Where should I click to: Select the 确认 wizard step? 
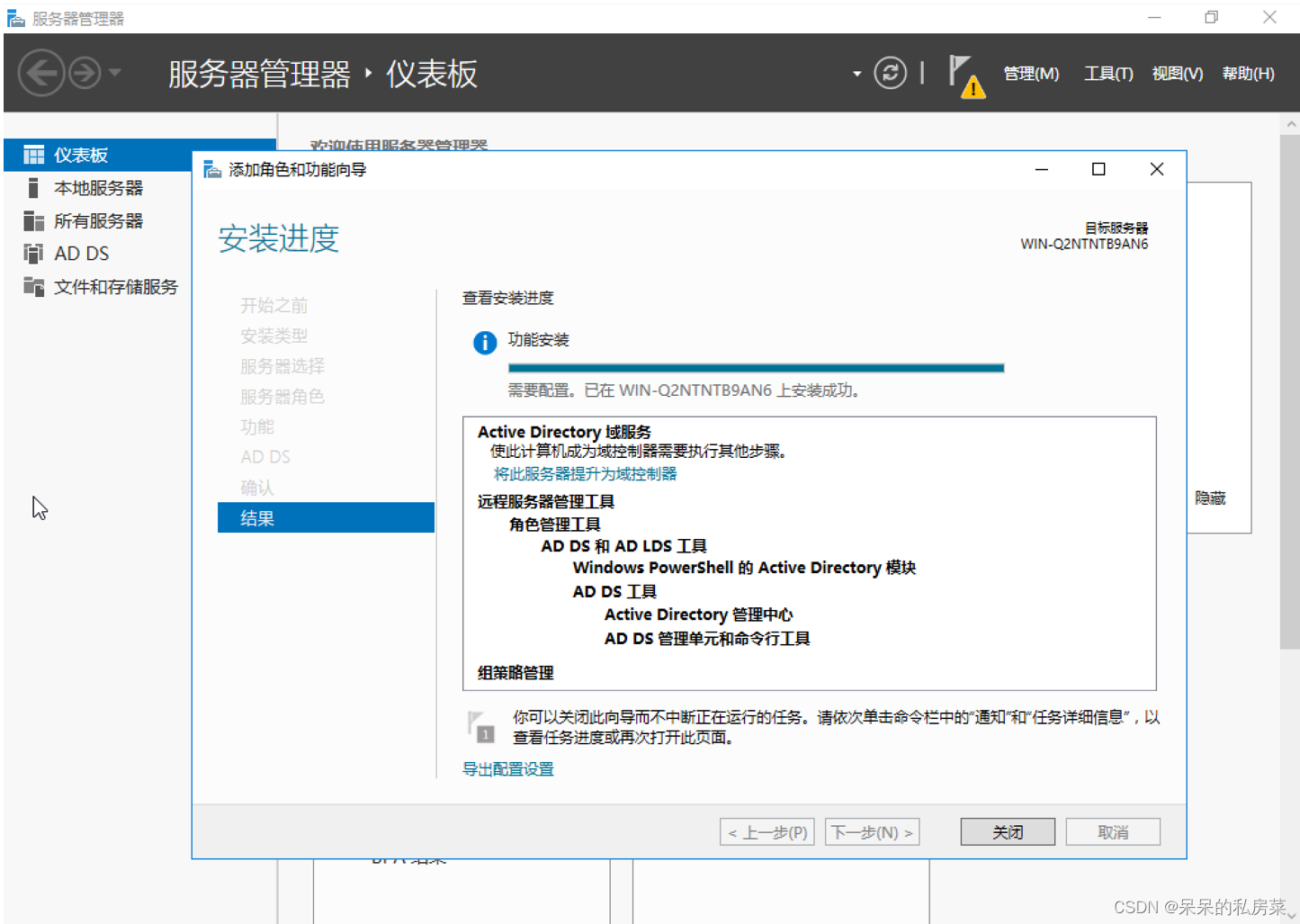256,488
